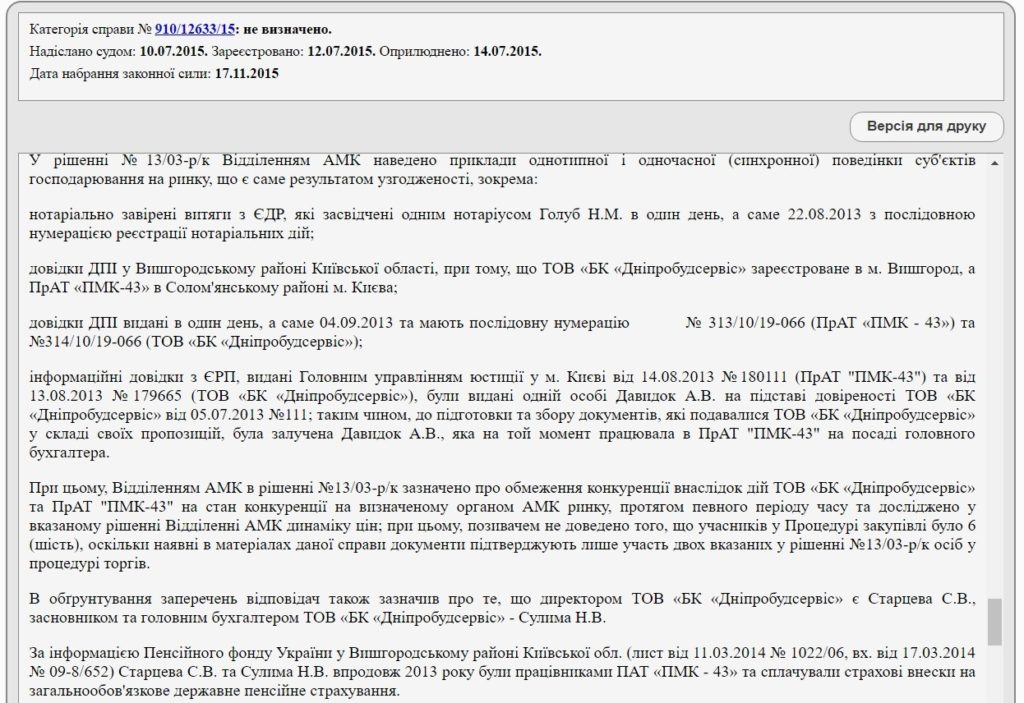The height and width of the screenshot is (703, 1024).
Task: Click paragraph starting 'інформаційні довідки з ЄРП'
Action: (500, 414)
